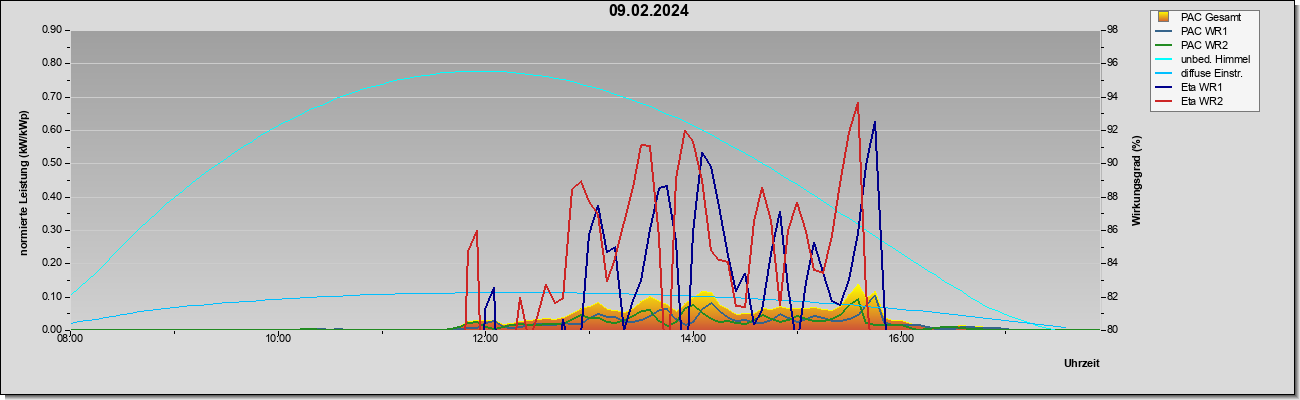Click the unbed. Himmel legend text
This screenshot has width=1300, height=400.
click(x=1215, y=59)
